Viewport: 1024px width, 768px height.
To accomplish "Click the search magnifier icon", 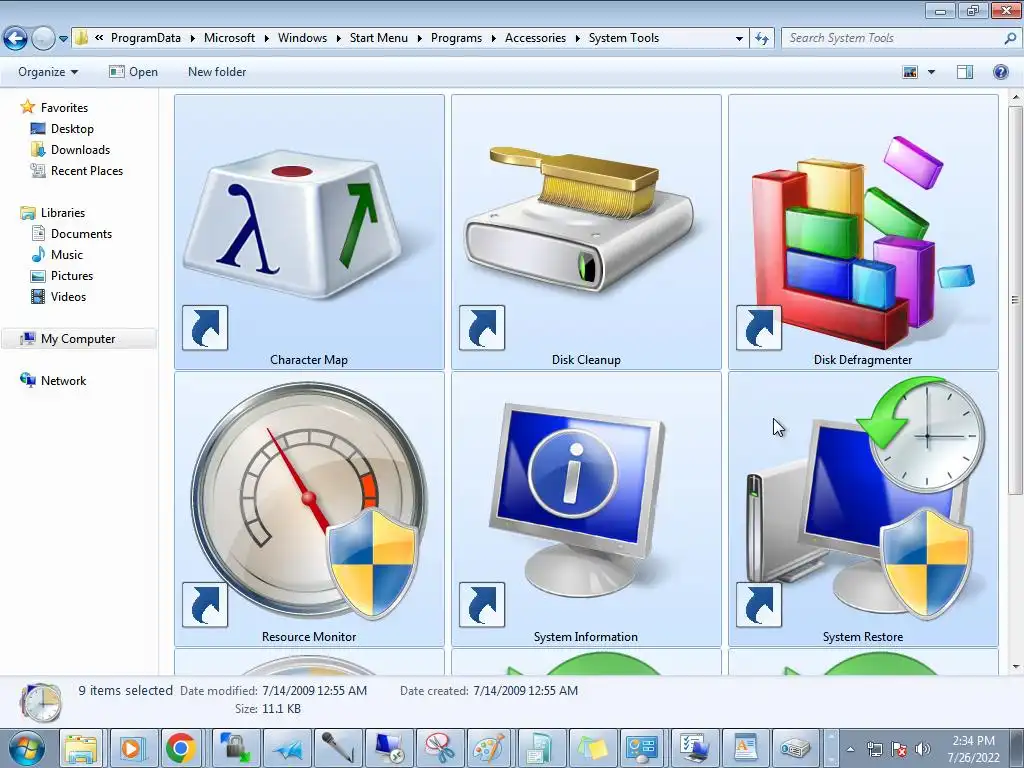I will [1010, 39].
